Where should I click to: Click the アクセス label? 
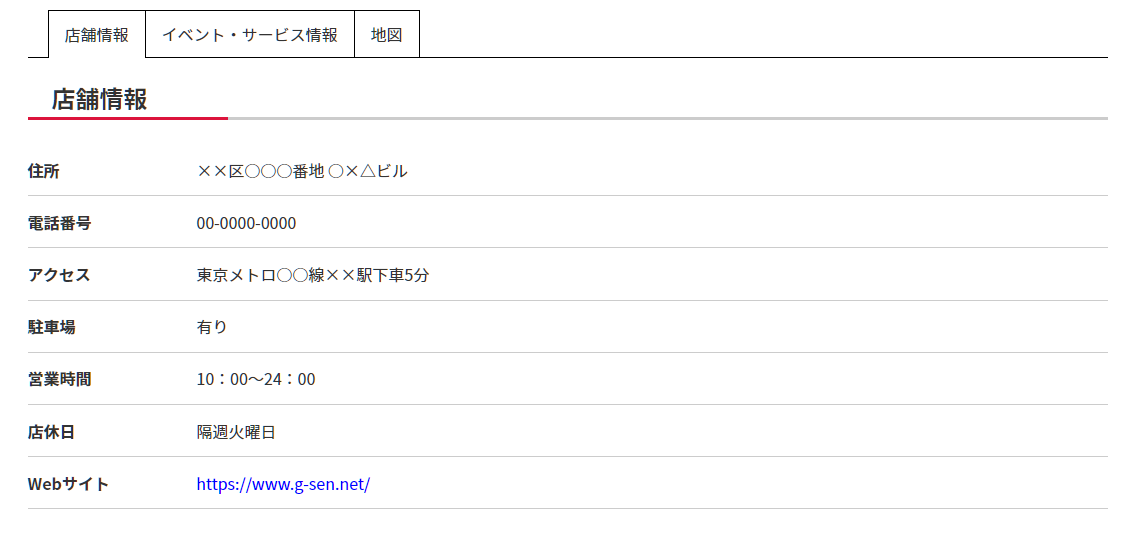coord(59,276)
